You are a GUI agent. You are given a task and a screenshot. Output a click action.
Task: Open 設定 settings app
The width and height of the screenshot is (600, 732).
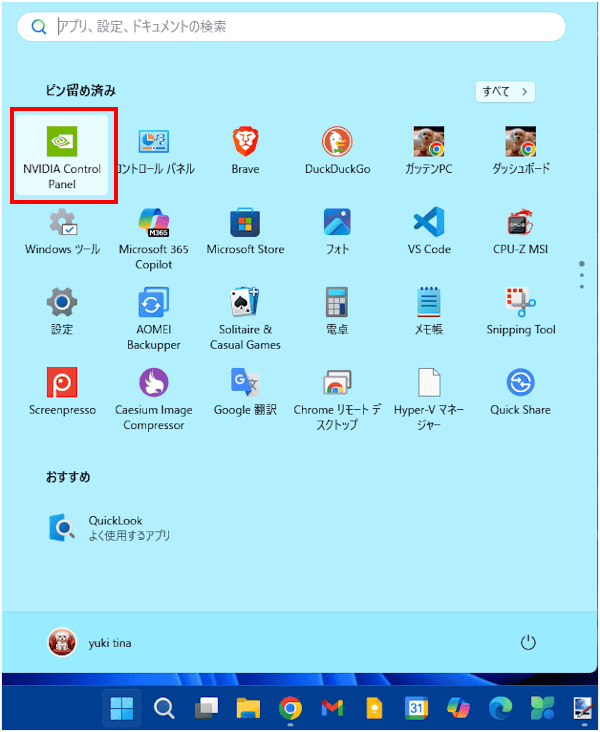point(62,312)
